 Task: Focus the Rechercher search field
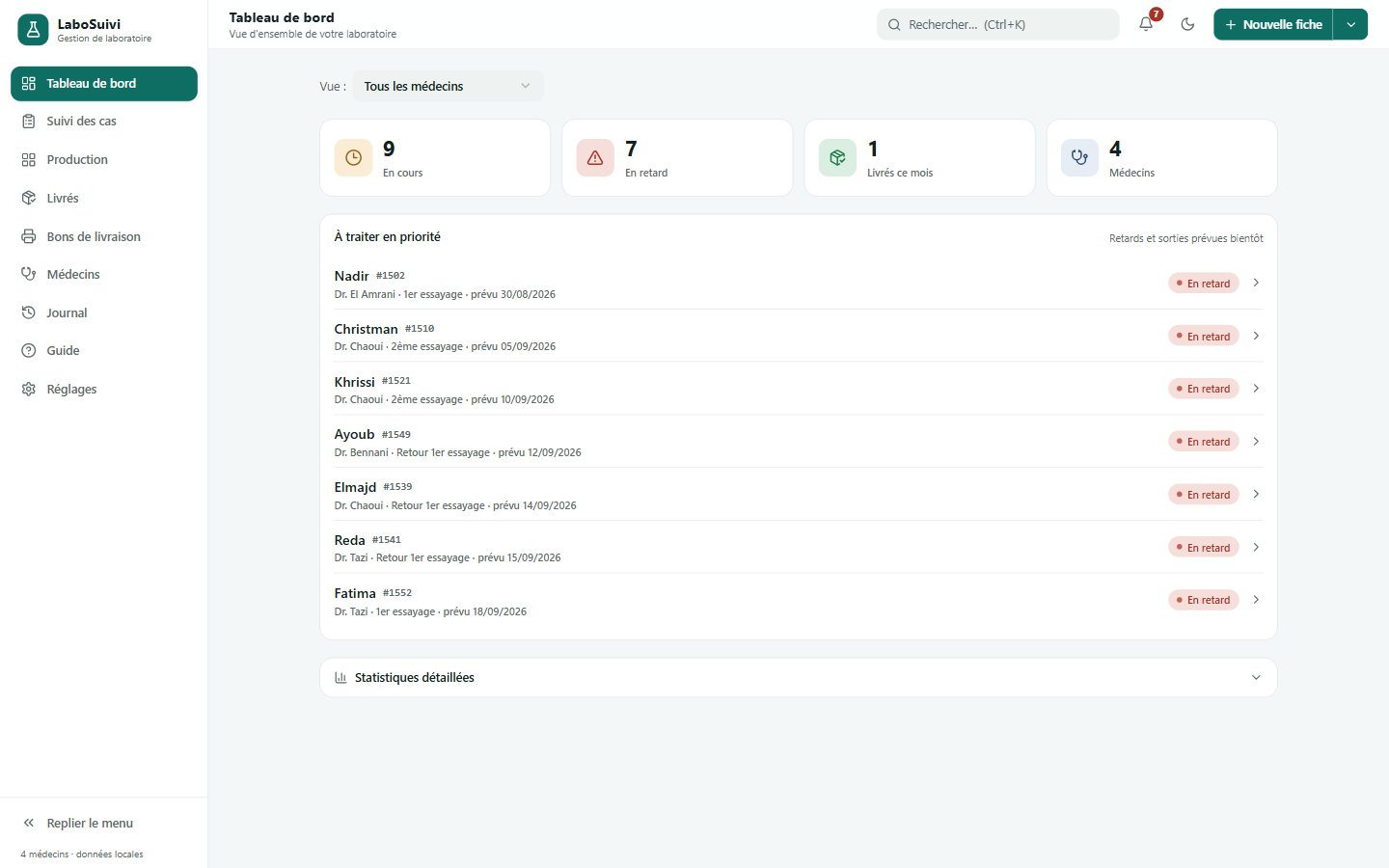pyautogui.click(x=997, y=24)
